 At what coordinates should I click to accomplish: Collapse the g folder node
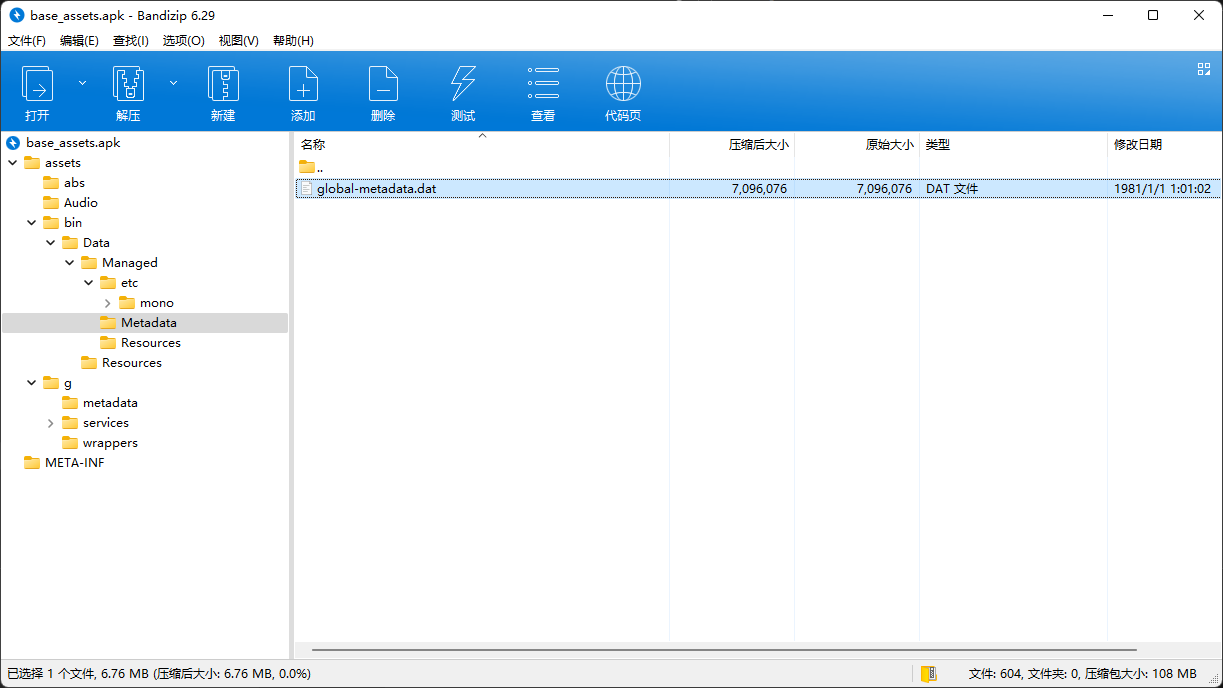pyautogui.click(x=32, y=383)
